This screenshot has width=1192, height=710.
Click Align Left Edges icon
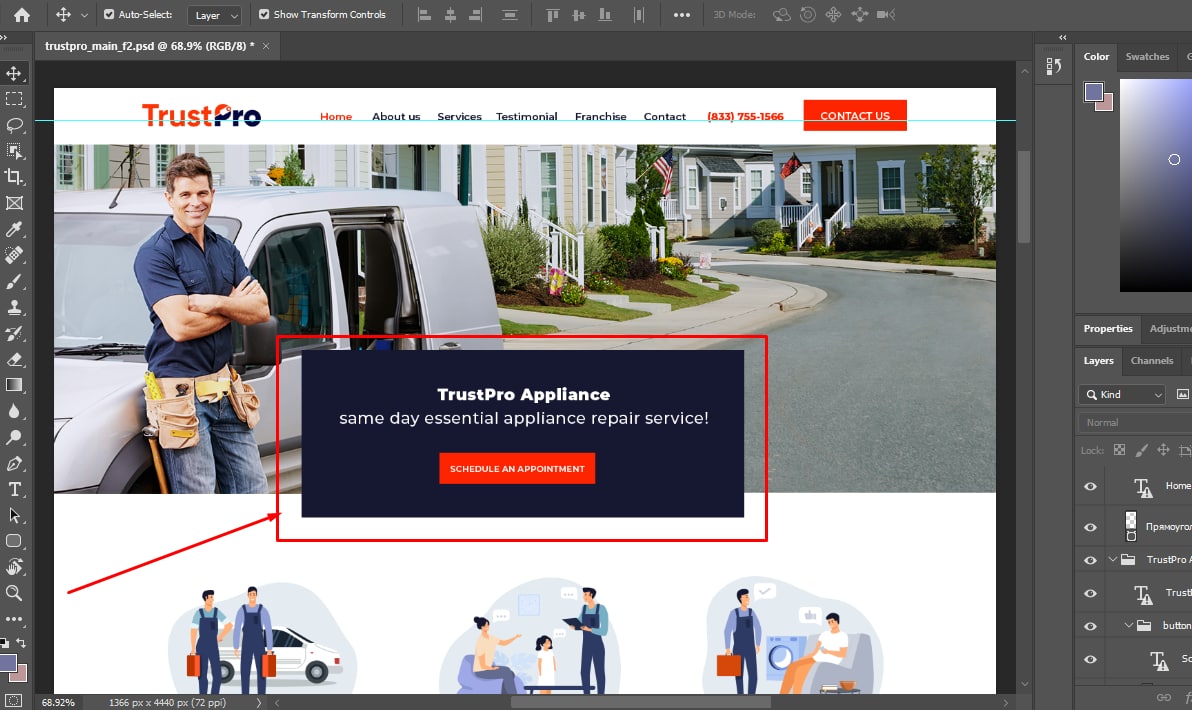click(425, 14)
